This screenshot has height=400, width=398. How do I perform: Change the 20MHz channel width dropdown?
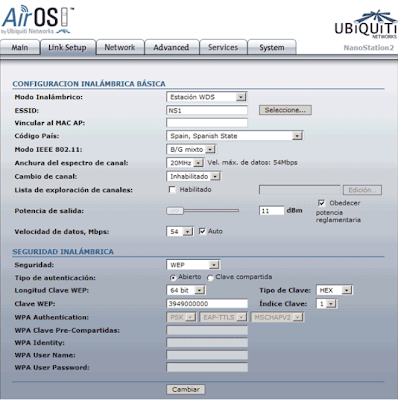pyautogui.click(x=185, y=163)
